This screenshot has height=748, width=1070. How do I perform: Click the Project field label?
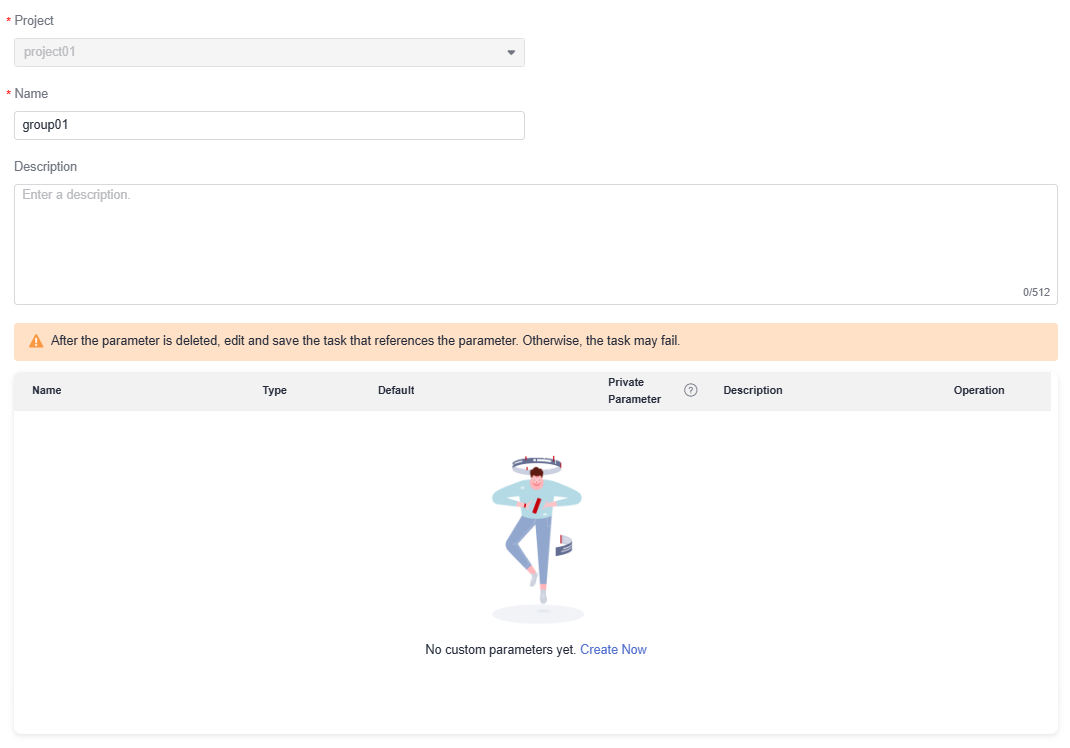pos(34,21)
